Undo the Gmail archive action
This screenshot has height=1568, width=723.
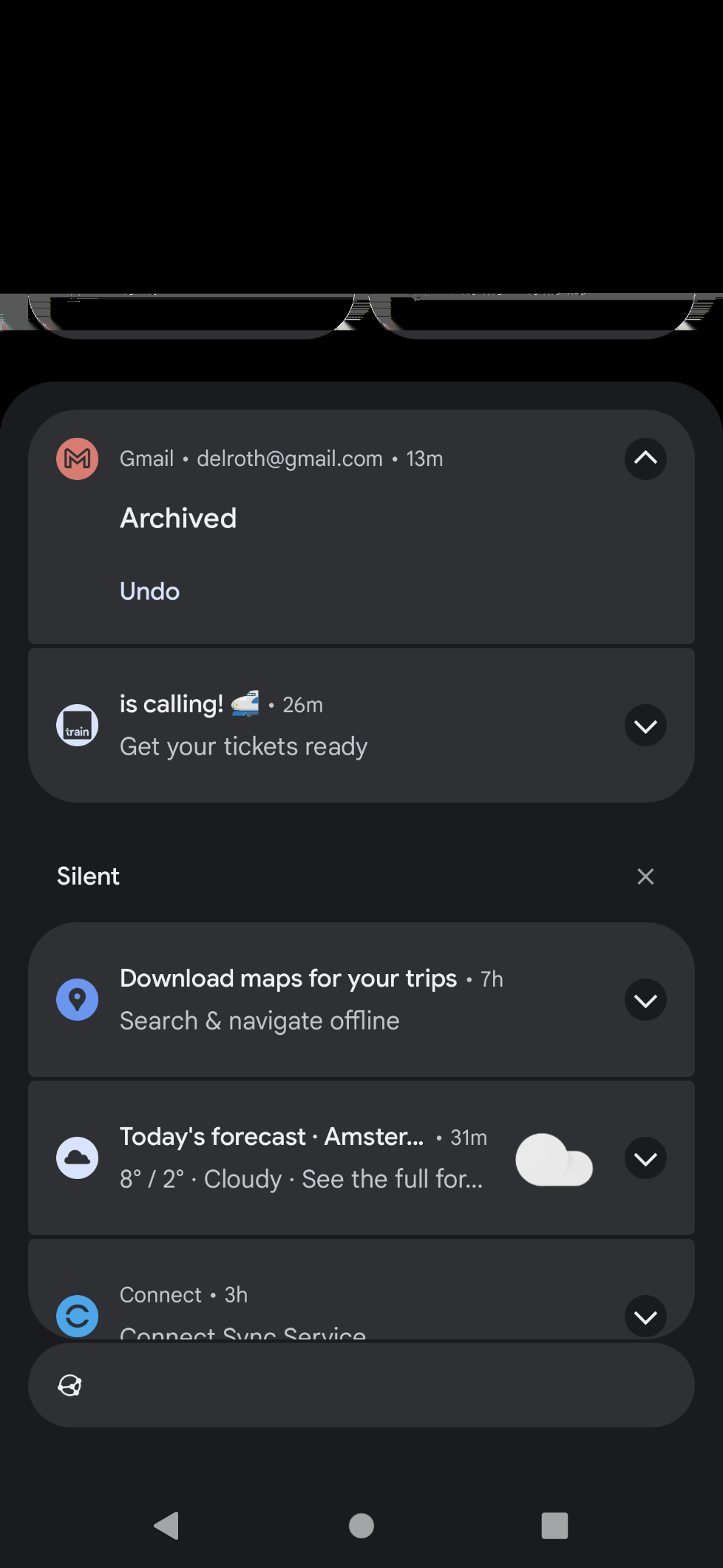click(x=150, y=592)
